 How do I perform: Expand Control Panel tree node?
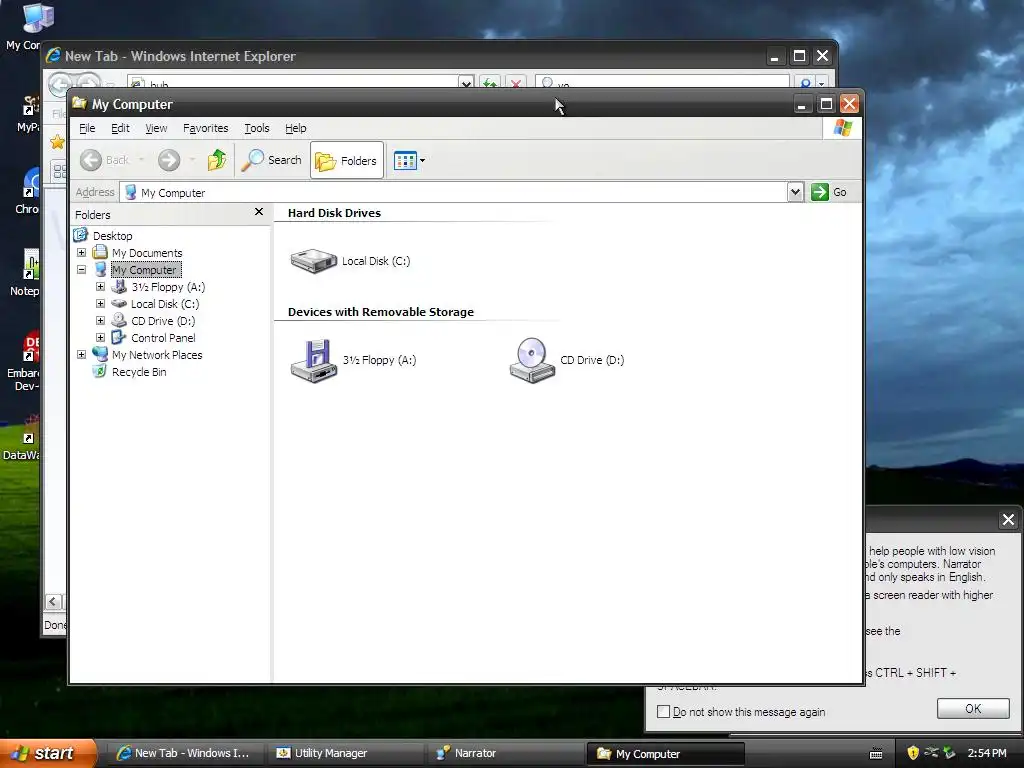point(101,338)
